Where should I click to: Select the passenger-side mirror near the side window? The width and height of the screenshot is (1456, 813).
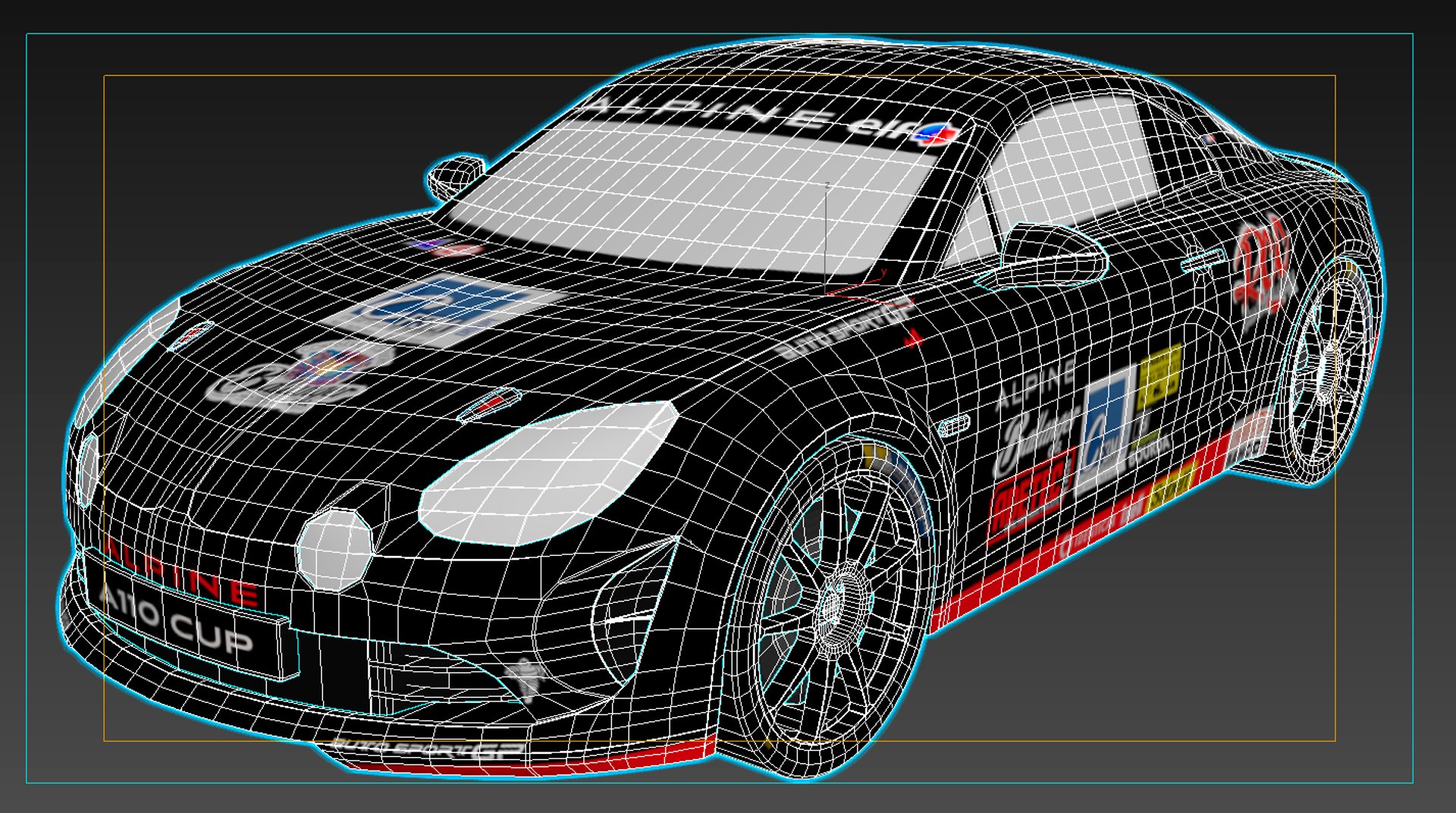tap(1050, 255)
